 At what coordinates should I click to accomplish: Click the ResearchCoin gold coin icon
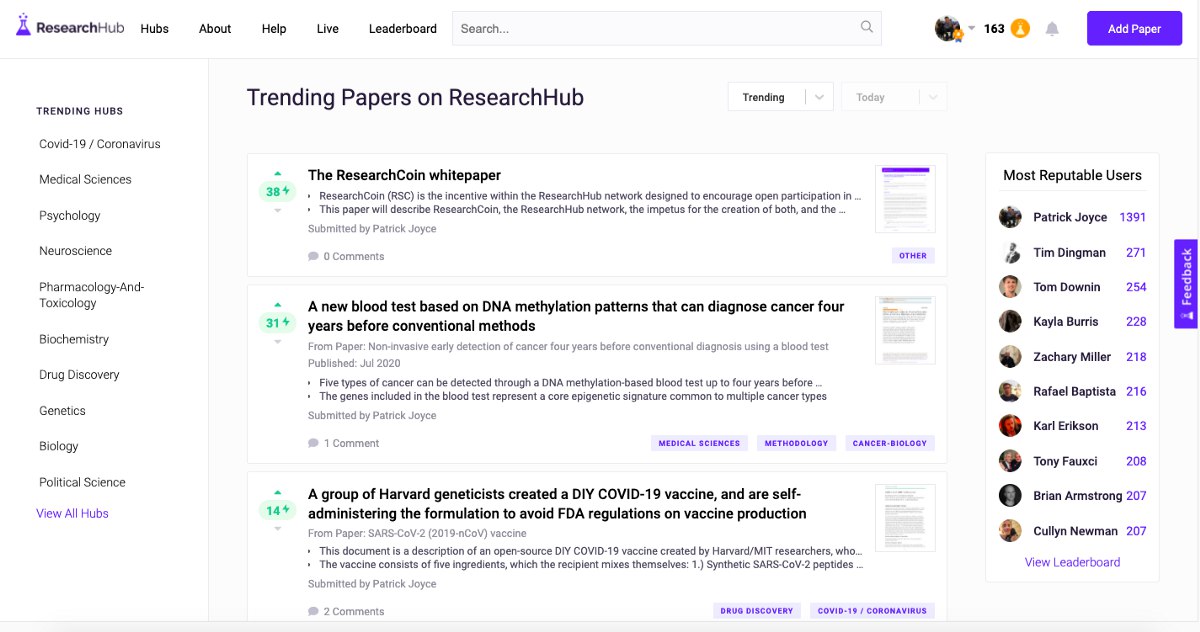[x=1020, y=28]
